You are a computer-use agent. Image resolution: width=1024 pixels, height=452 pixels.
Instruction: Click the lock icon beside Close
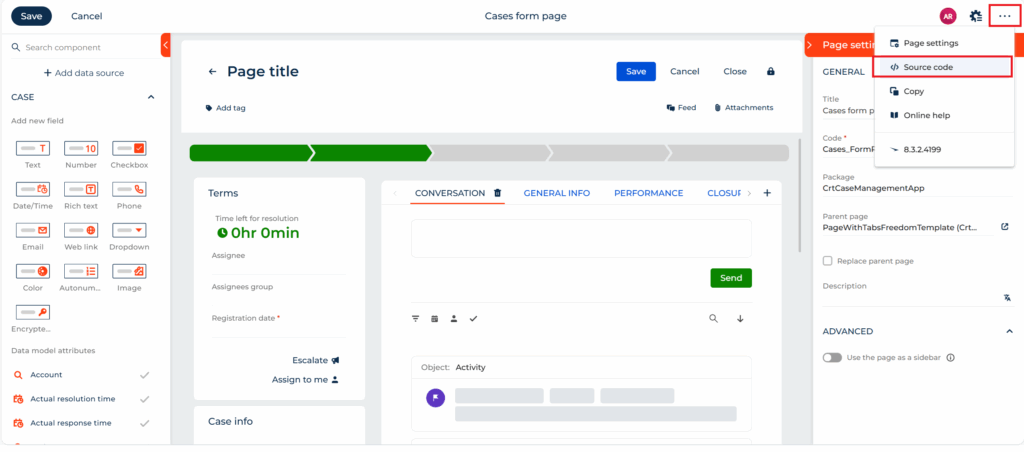pyautogui.click(x=770, y=72)
